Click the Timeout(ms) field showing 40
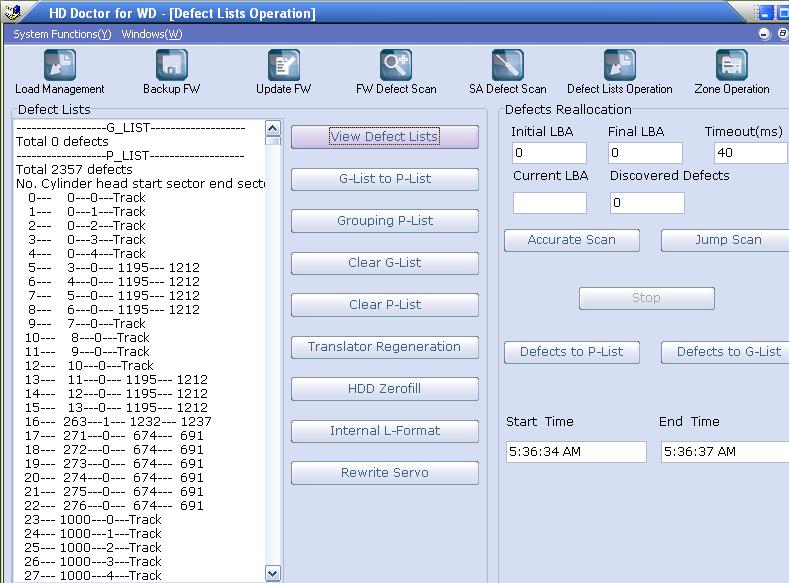 click(751, 153)
